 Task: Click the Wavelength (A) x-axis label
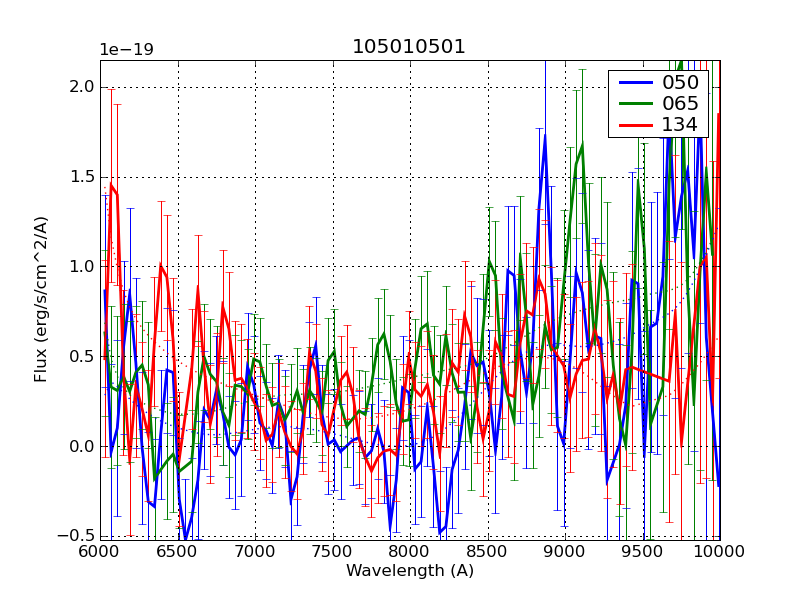tap(410, 571)
